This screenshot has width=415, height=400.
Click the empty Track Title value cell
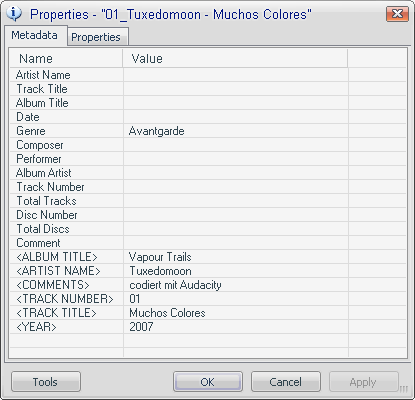[x=236, y=89]
